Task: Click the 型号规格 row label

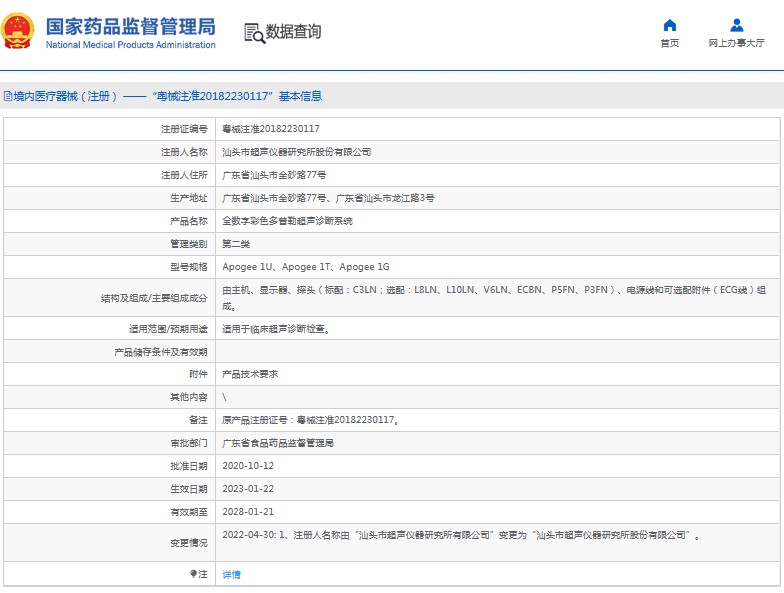Action: (188, 267)
